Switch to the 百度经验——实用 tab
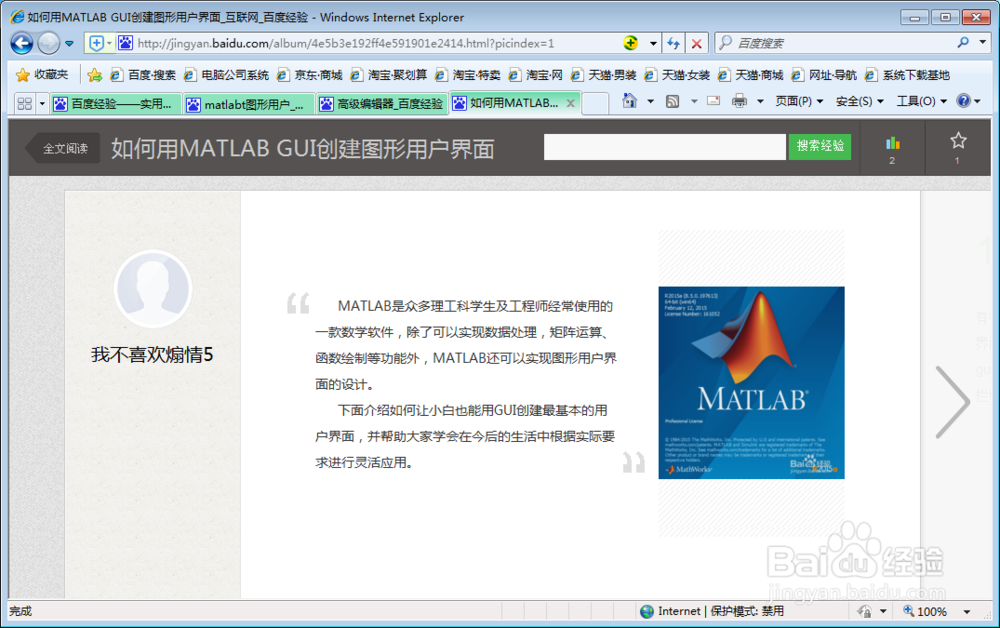The width and height of the screenshot is (1000, 628). (116, 104)
